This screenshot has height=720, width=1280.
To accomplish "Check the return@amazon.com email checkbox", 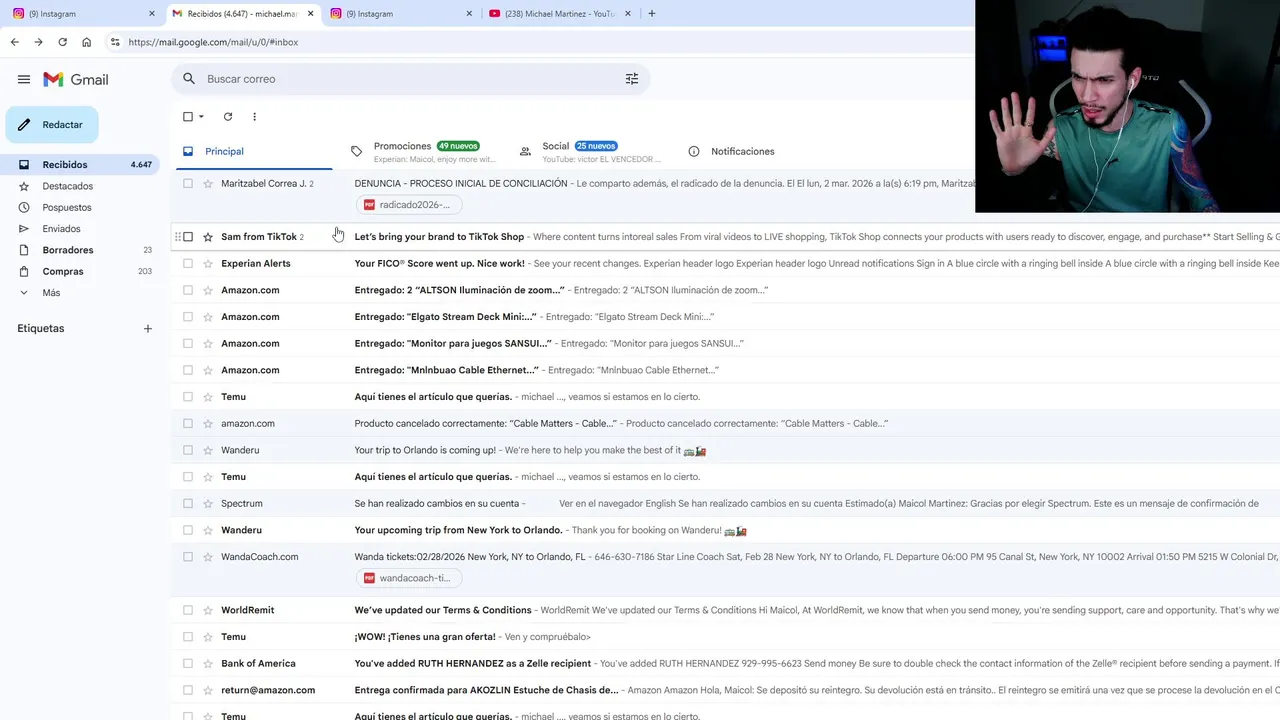I will tap(187, 691).
